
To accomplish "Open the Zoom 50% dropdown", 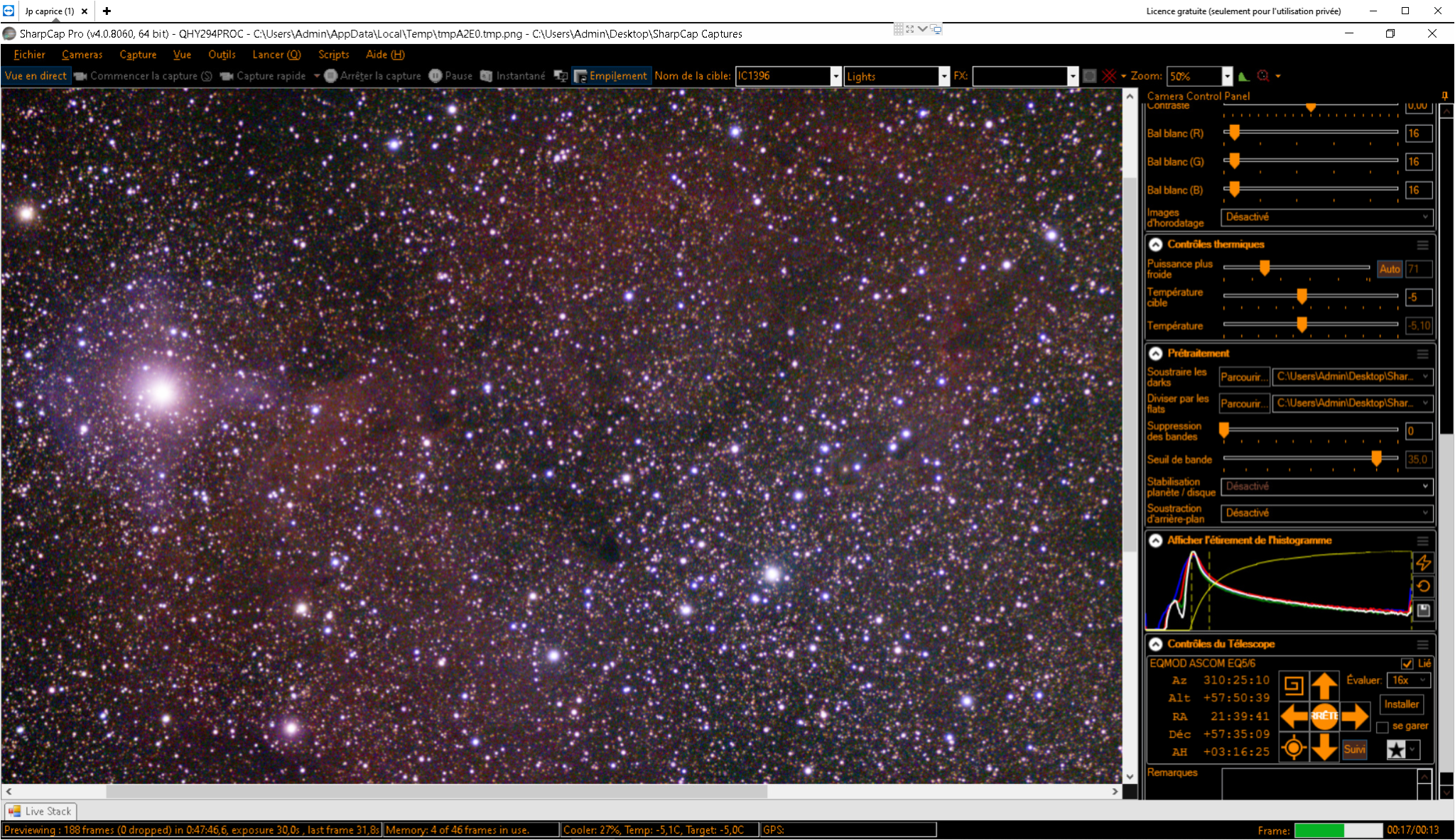I will click(1227, 76).
